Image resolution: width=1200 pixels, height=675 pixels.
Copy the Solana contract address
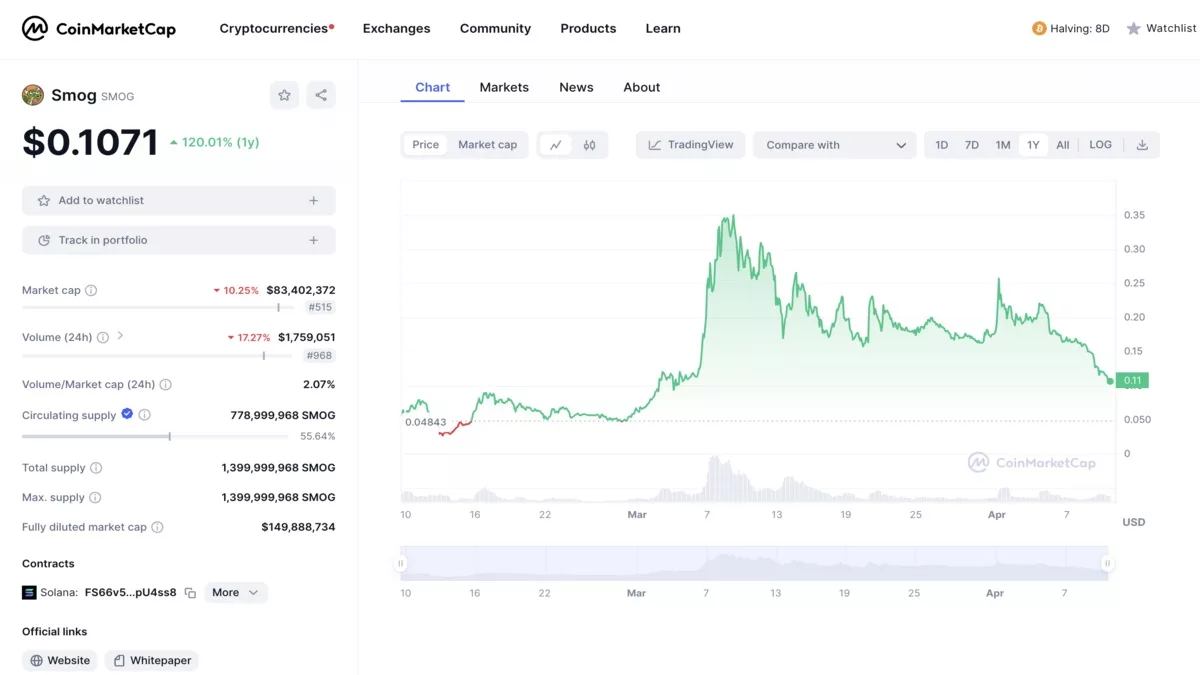pos(190,593)
